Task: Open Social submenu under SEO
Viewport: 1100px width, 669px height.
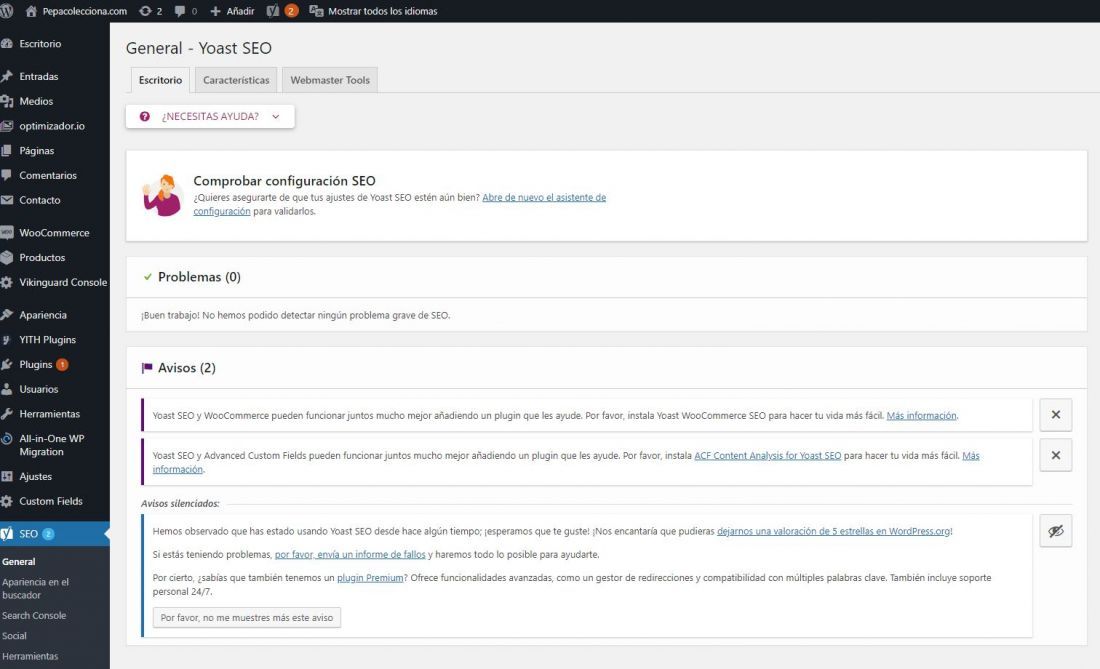Action: click(14, 635)
